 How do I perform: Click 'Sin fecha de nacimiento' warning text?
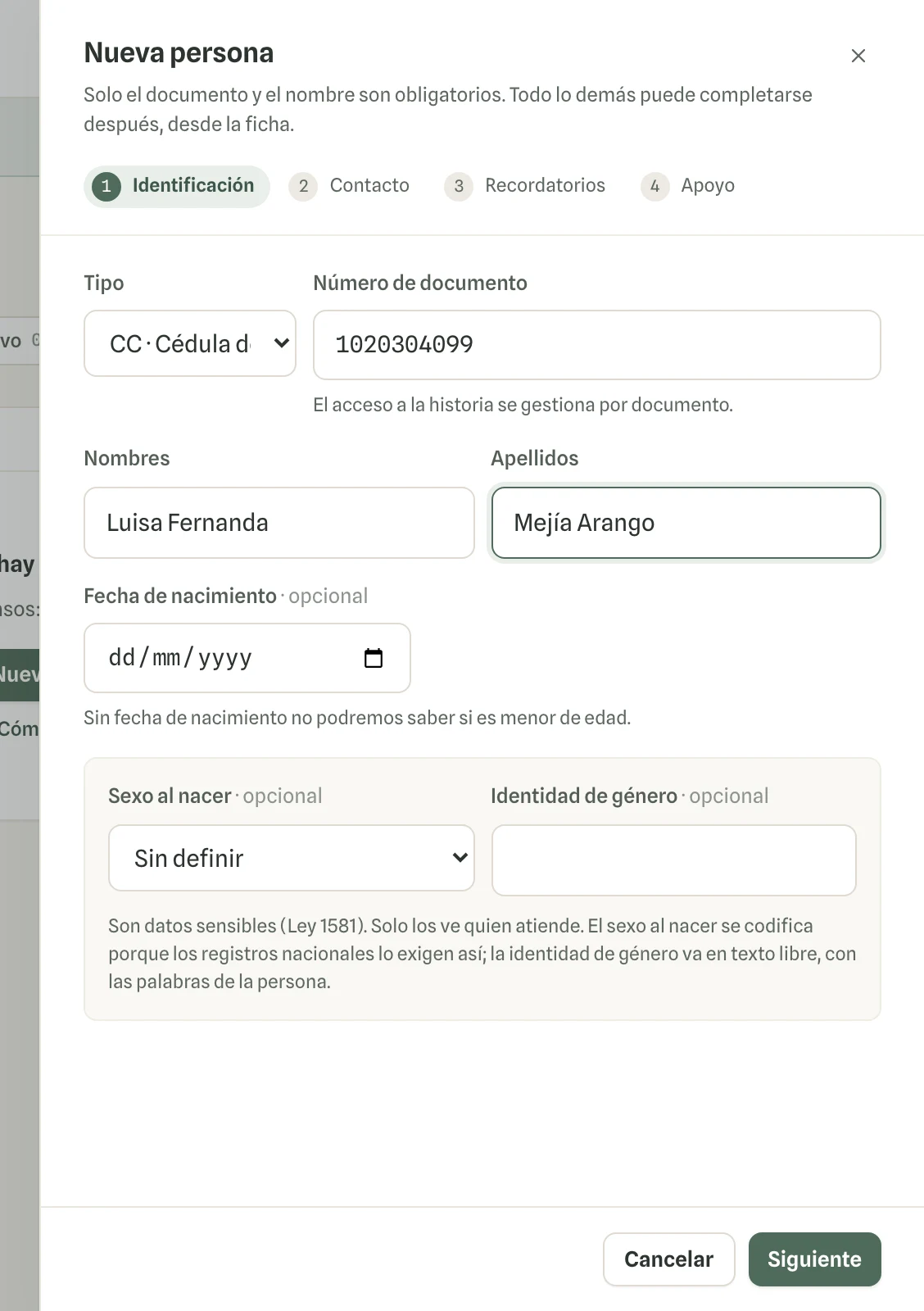(357, 718)
